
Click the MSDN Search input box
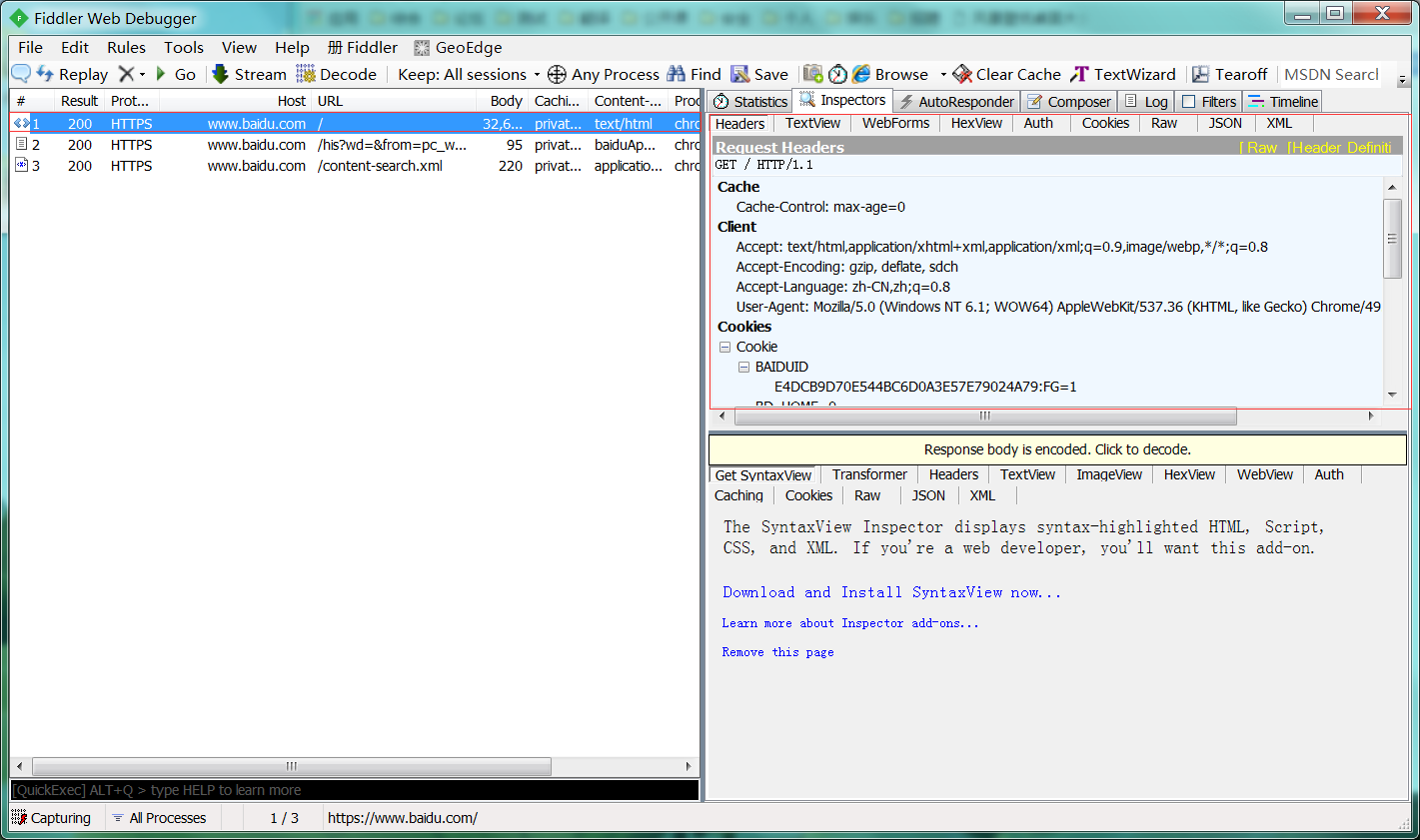1331,74
